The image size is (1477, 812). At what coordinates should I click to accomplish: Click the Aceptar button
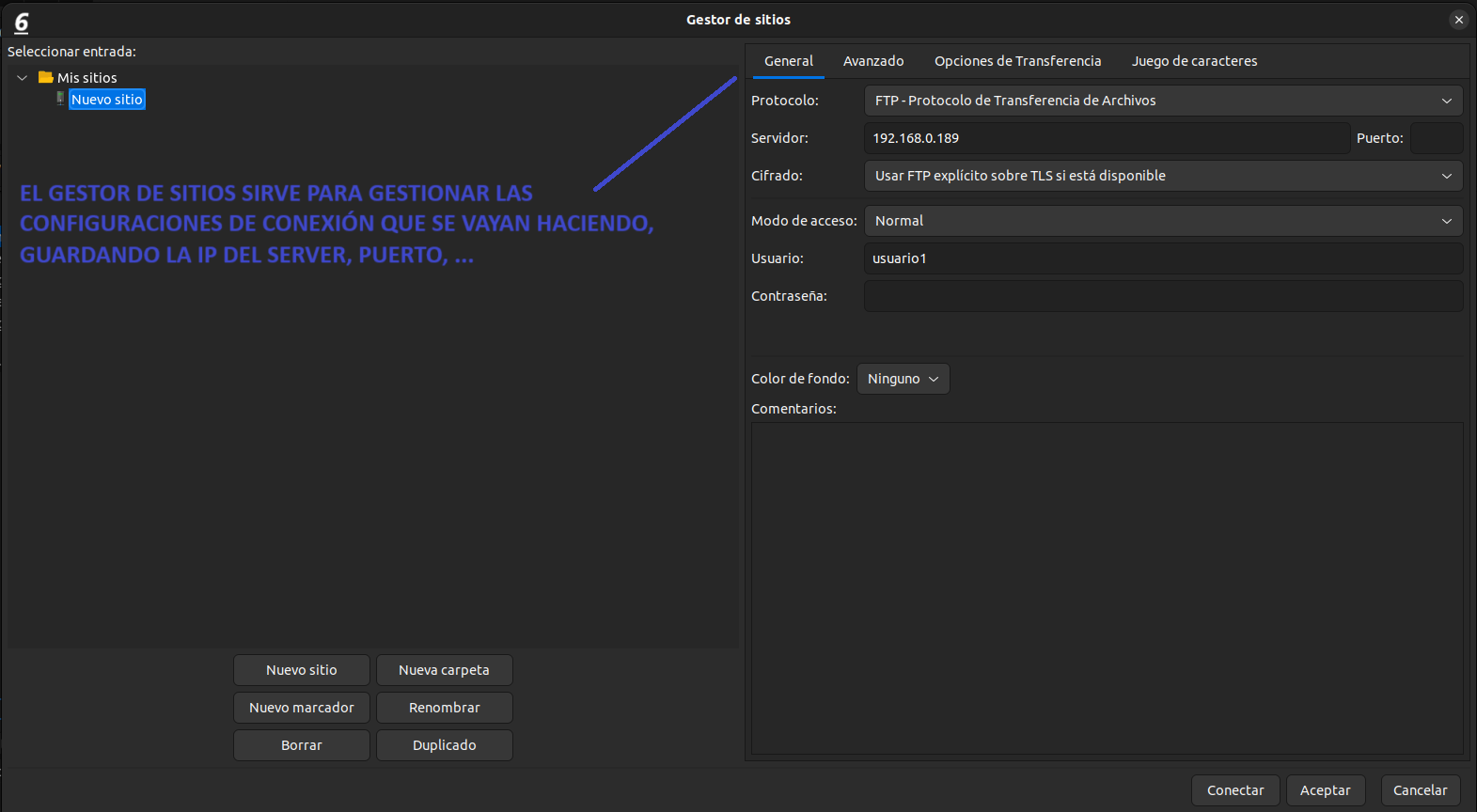point(1325,790)
